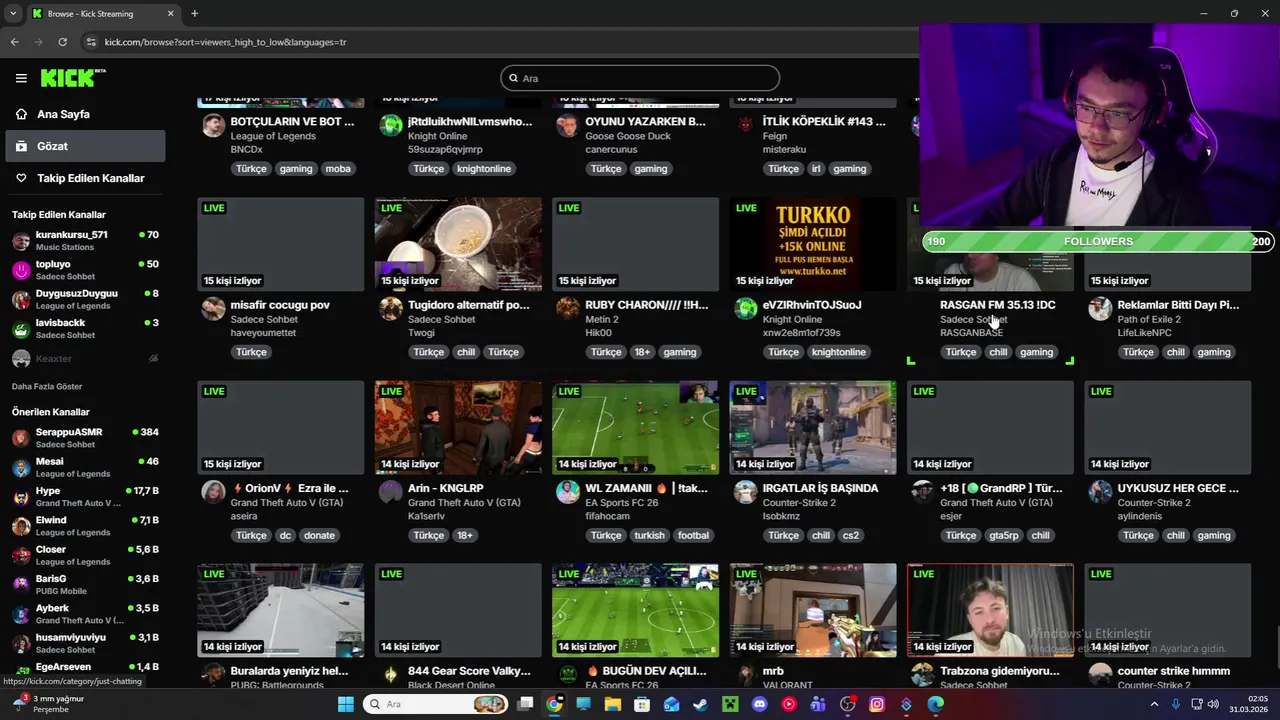1280x720 pixels.
Task: Open Hype avatar in recommended channels
Action: [21, 497]
